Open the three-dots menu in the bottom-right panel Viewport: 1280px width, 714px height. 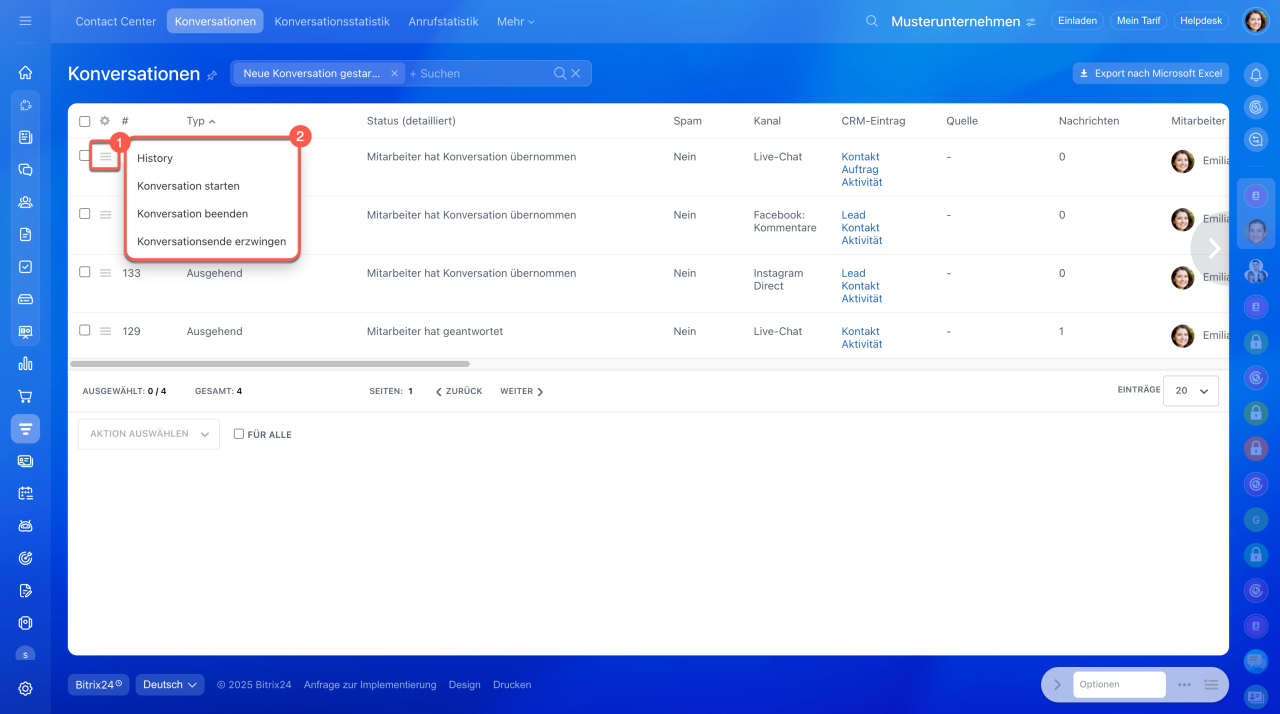point(1184,685)
